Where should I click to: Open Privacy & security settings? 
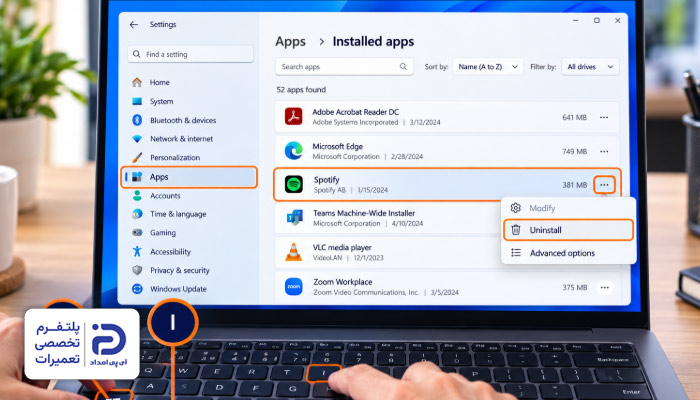(179, 270)
